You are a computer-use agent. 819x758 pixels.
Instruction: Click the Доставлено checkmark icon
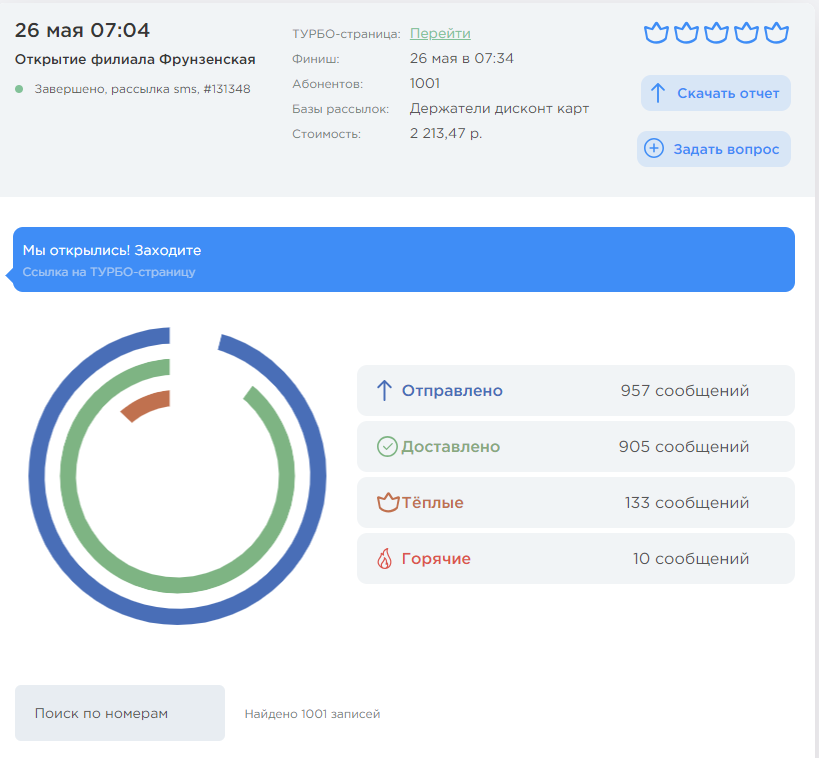point(387,447)
